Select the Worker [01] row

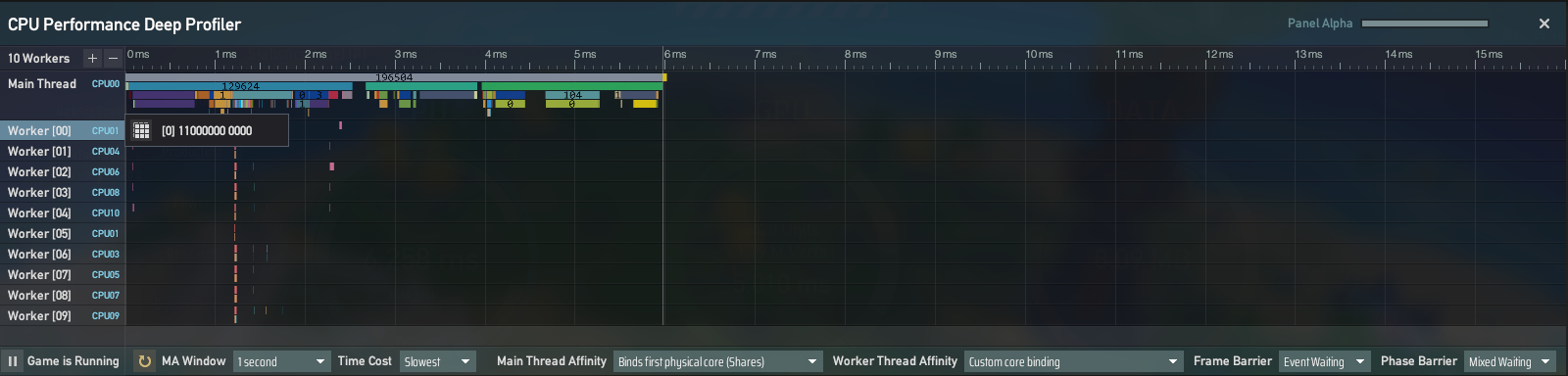coord(63,151)
